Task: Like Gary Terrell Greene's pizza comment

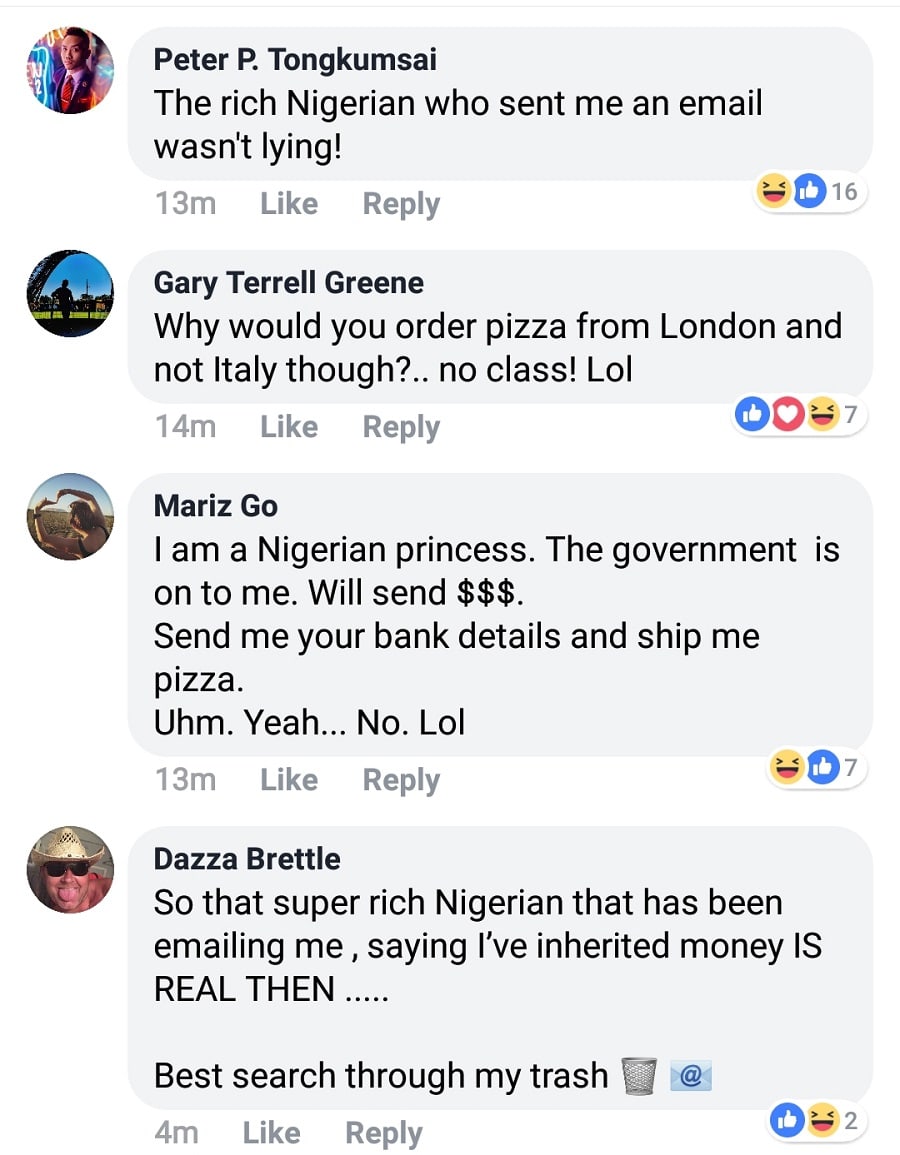Action: [x=288, y=427]
